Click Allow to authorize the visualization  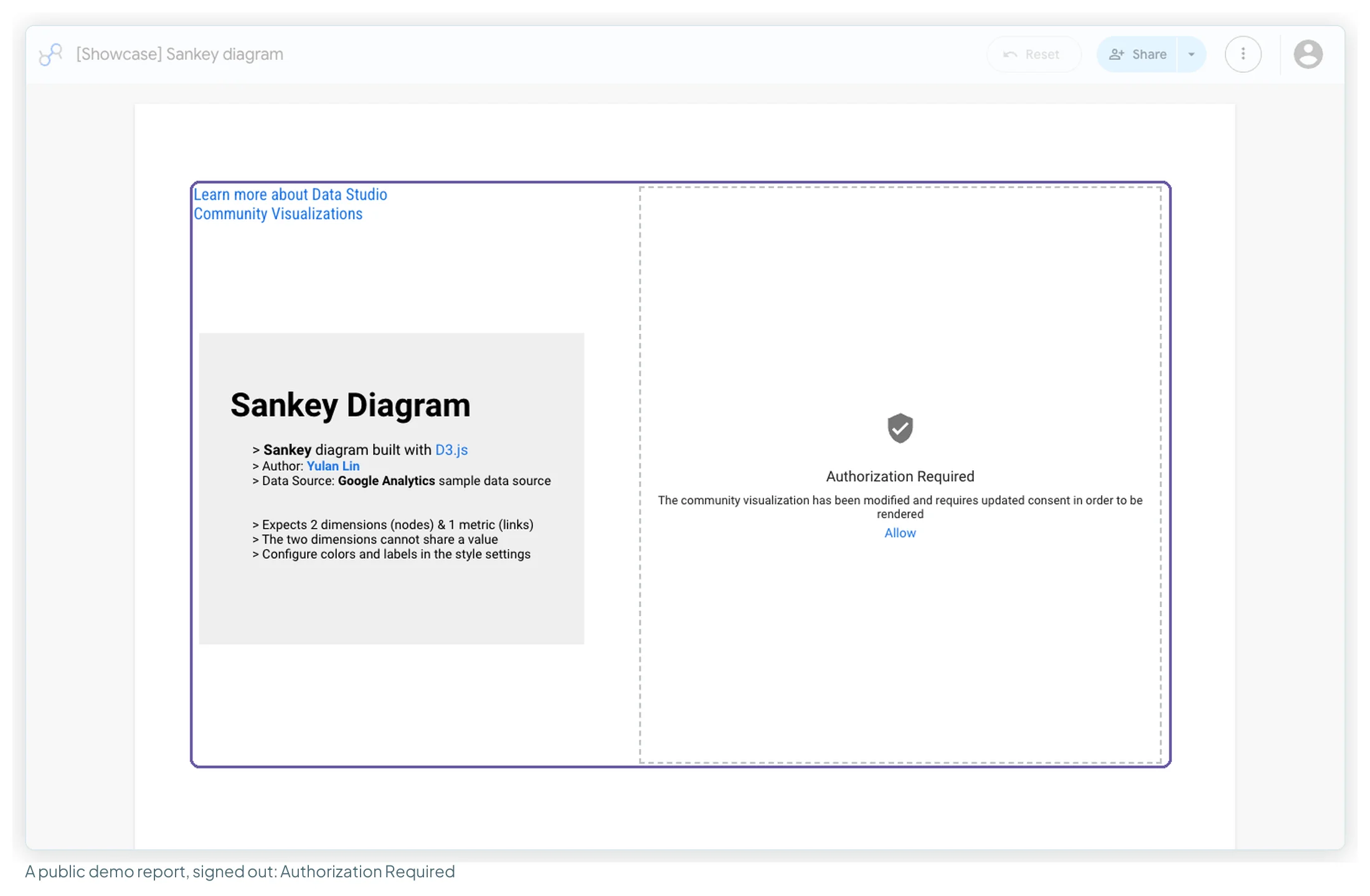[900, 533]
